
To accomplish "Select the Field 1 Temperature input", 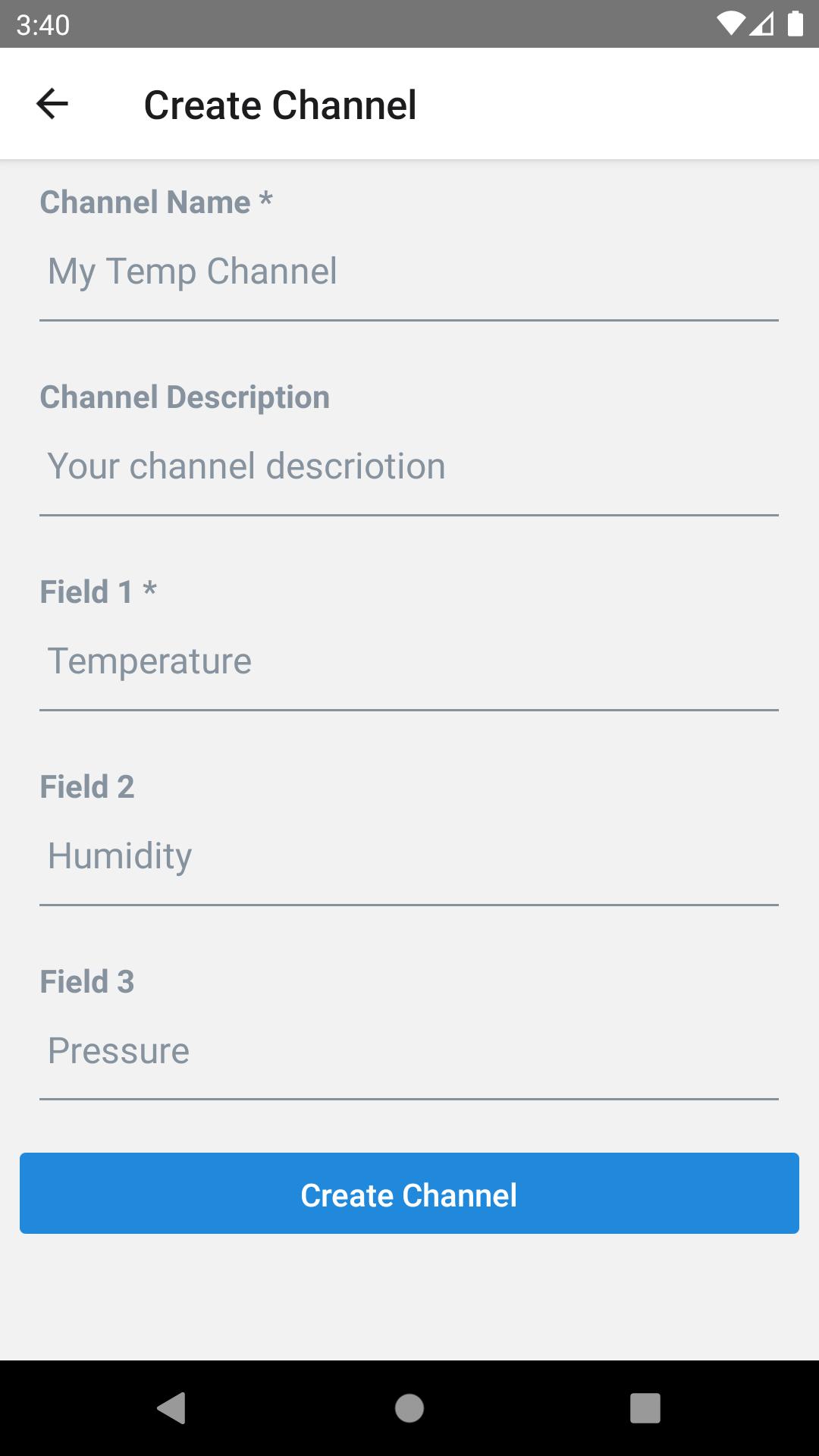I will point(409,662).
